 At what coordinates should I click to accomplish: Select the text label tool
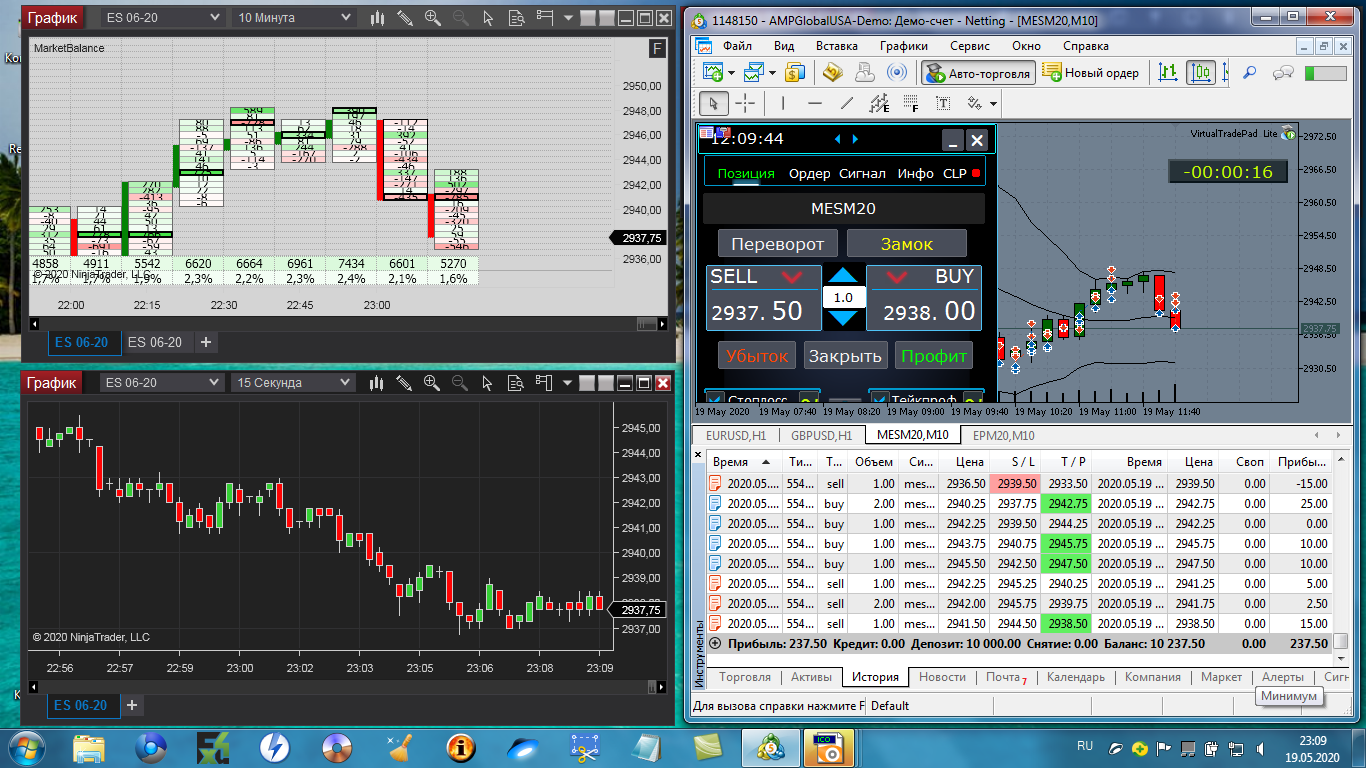pyautogui.click(x=943, y=103)
